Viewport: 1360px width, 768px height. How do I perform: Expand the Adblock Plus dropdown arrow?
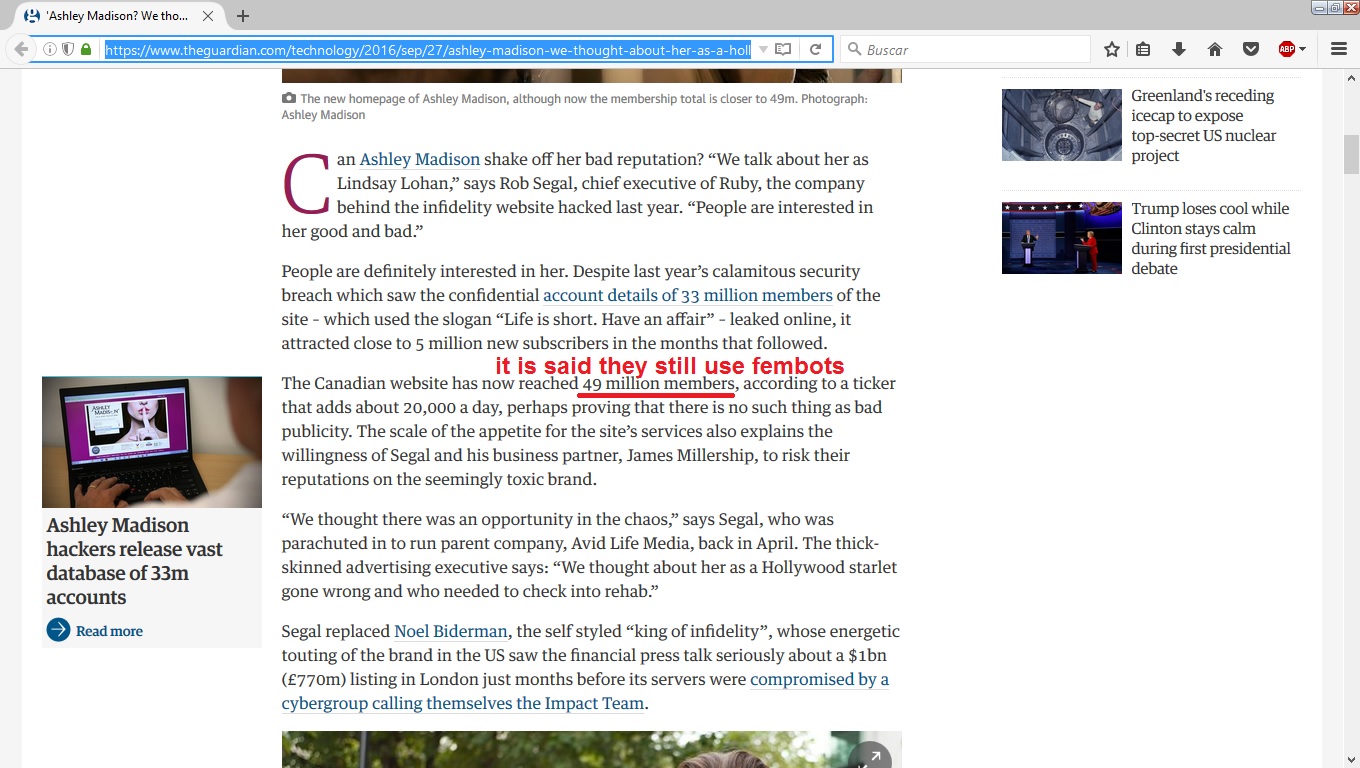(1302, 50)
